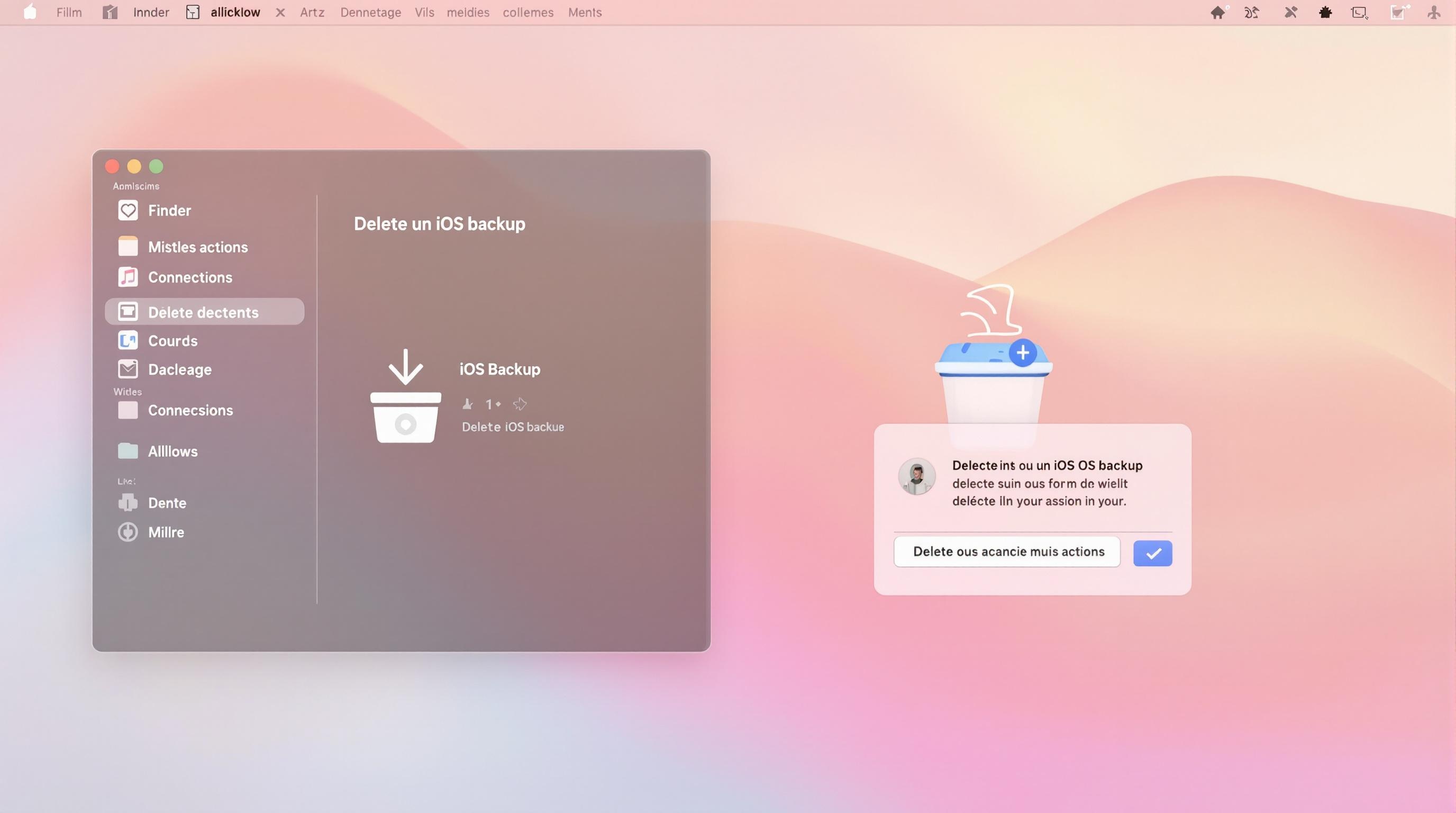
Task: Click the Delete iOS backue link
Action: (x=513, y=427)
